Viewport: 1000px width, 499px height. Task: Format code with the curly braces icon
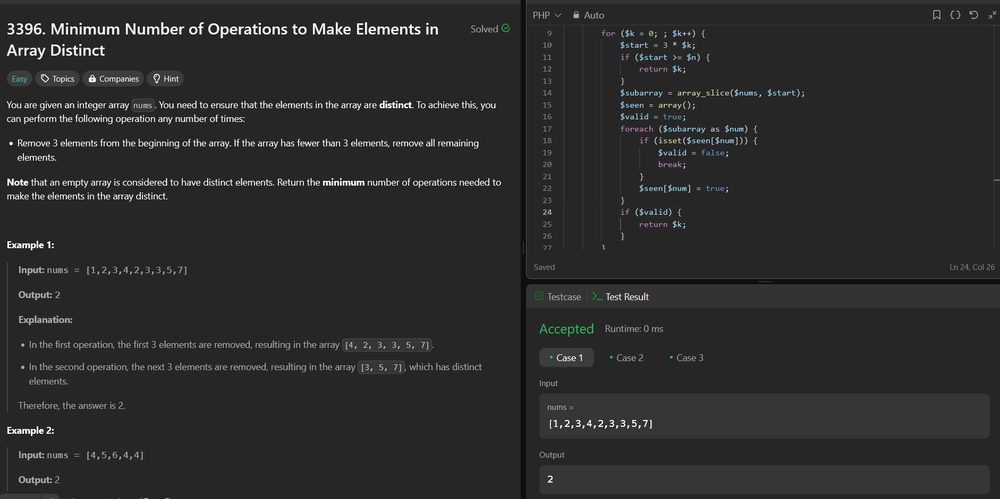(x=955, y=15)
